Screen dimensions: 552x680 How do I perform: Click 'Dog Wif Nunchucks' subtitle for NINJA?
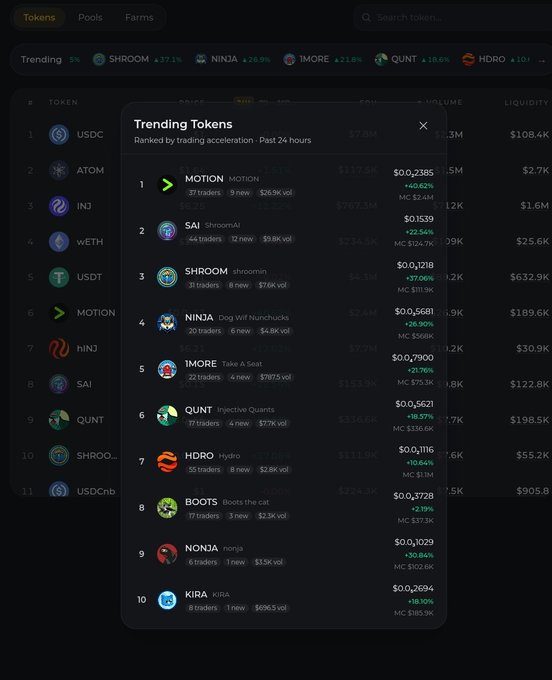point(254,318)
